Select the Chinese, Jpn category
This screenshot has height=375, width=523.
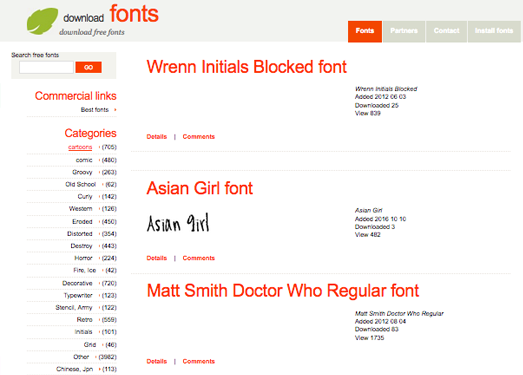pyautogui.click(x=74, y=369)
